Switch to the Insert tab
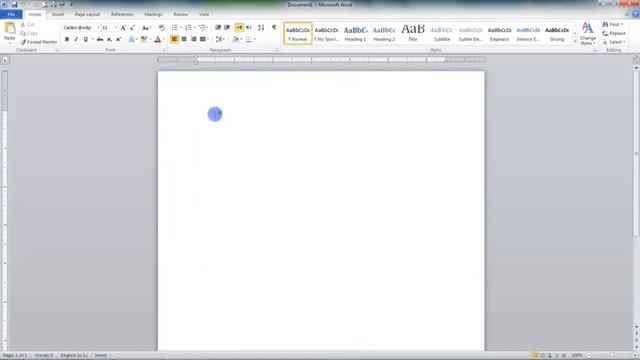 pyautogui.click(x=58, y=14)
